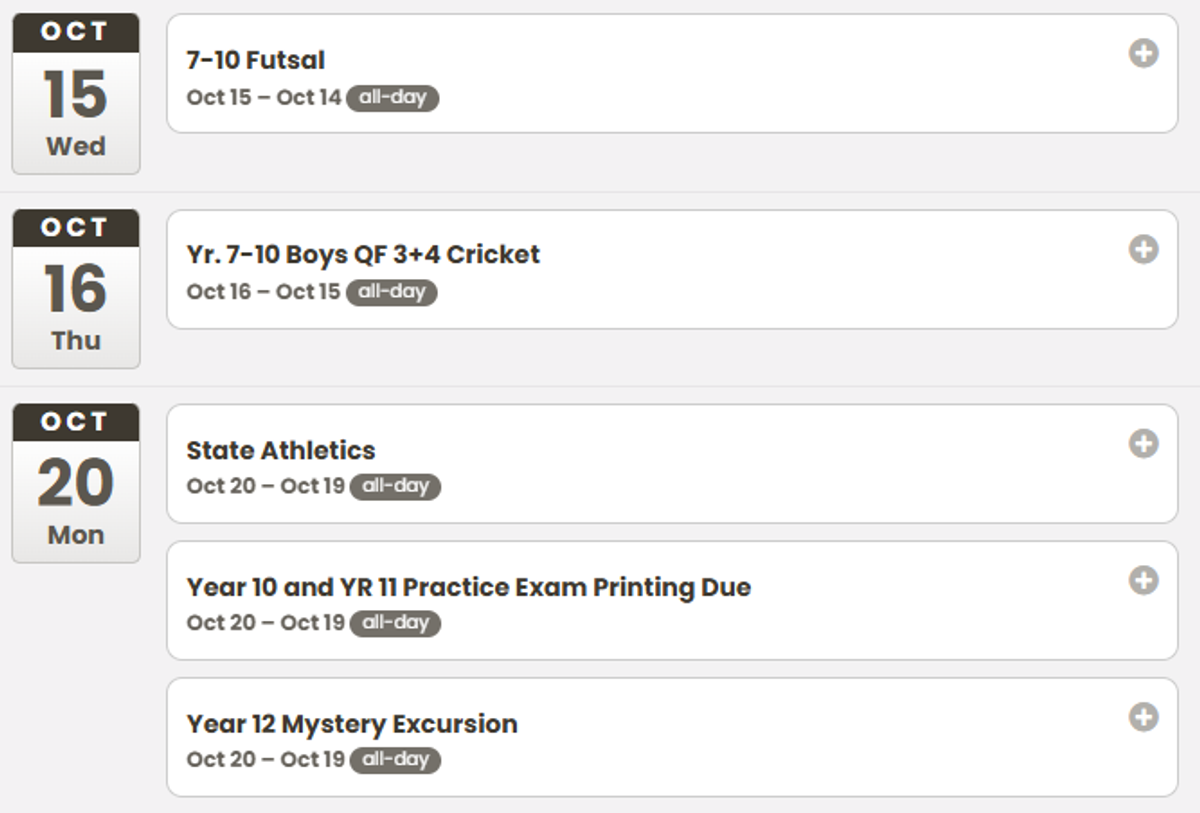Open Year 12 Mystery Excursion title

coord(352,724)
